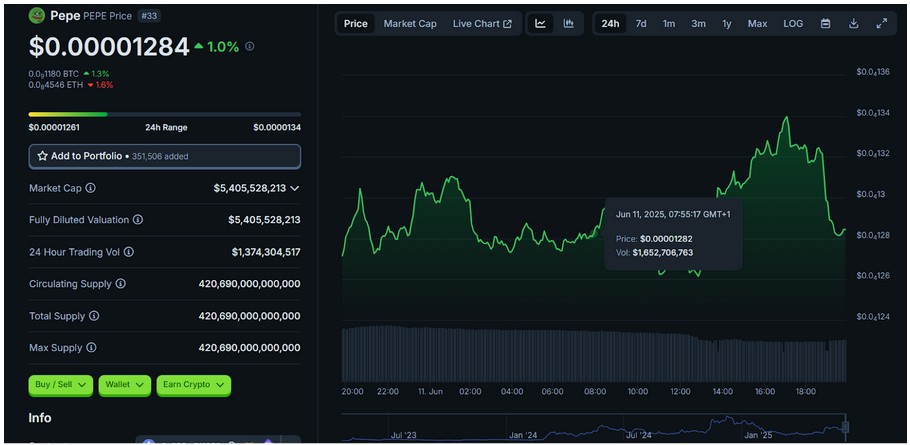Screen dimensions: 910x445
Task: Open the calendar date range picker
Action: 825,24
